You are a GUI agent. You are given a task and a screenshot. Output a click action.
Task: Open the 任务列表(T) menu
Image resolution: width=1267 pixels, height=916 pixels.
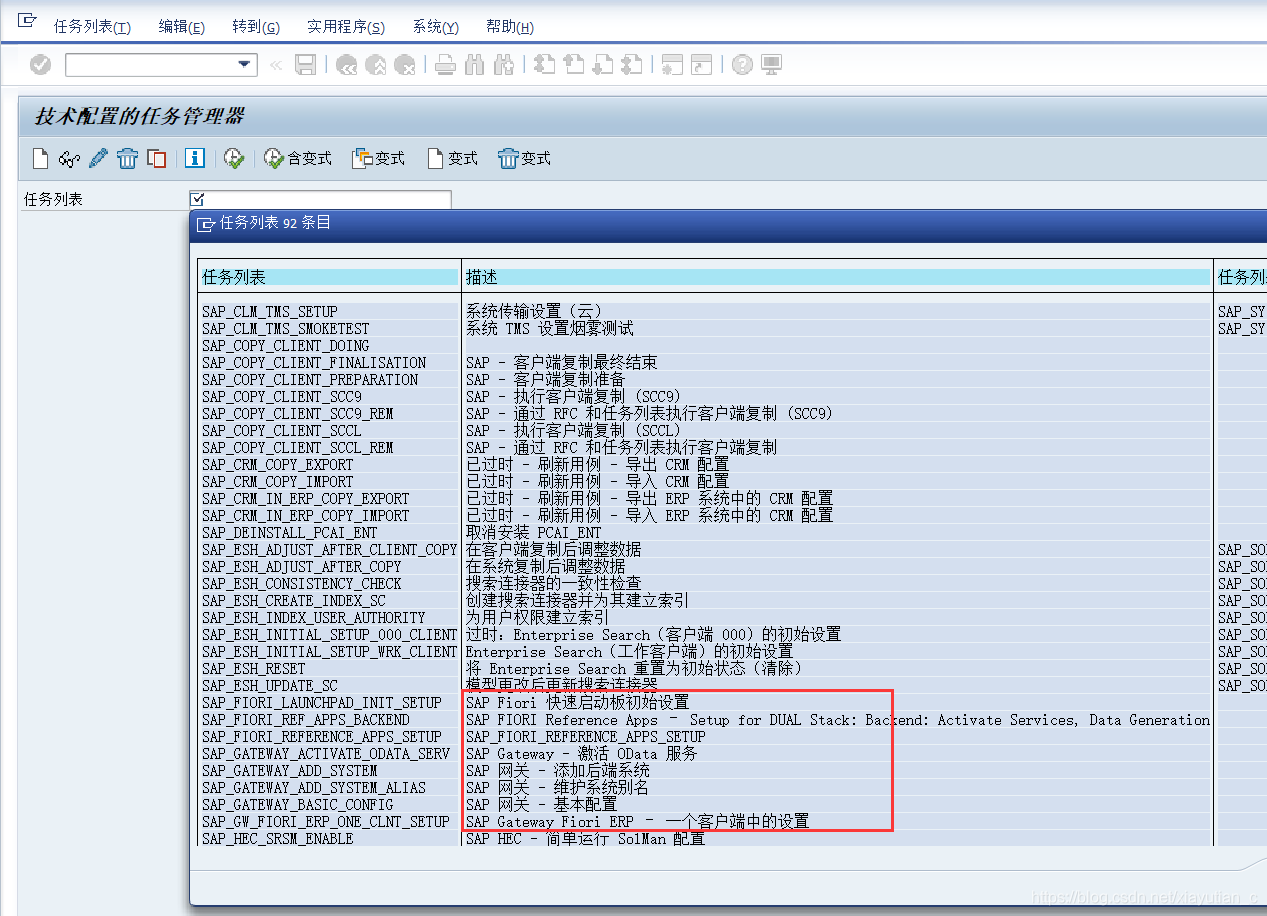[93, 27]
